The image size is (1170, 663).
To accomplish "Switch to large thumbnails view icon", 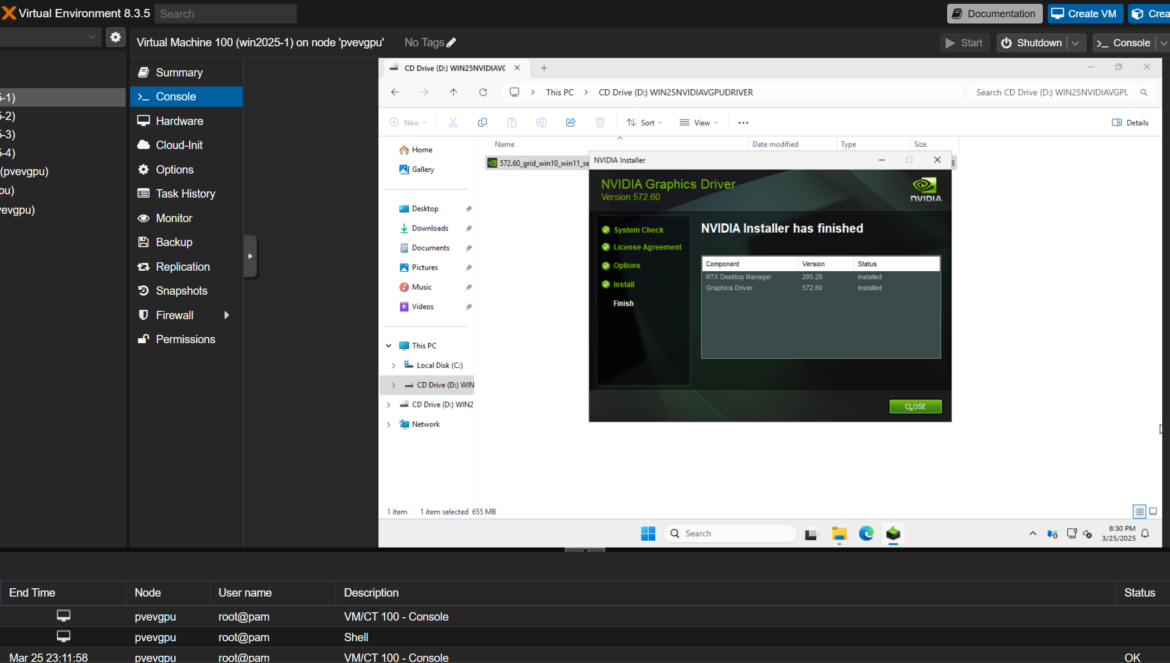I will pyautogui.click(x=1153, y=512).
